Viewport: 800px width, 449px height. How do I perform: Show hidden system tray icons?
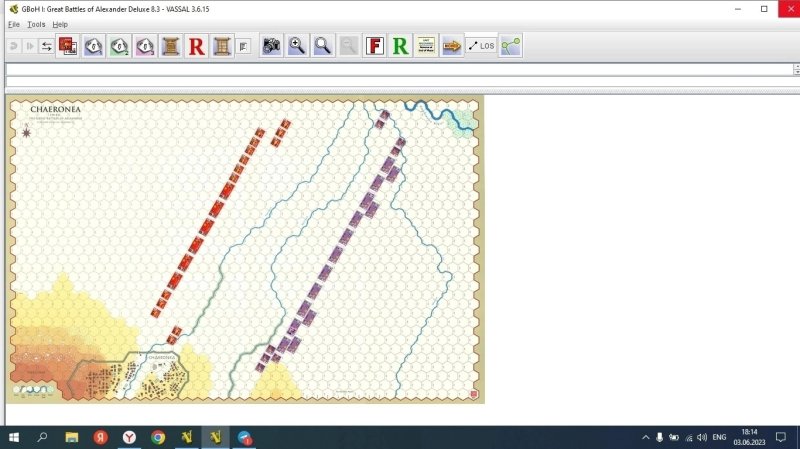pos(645,437)
